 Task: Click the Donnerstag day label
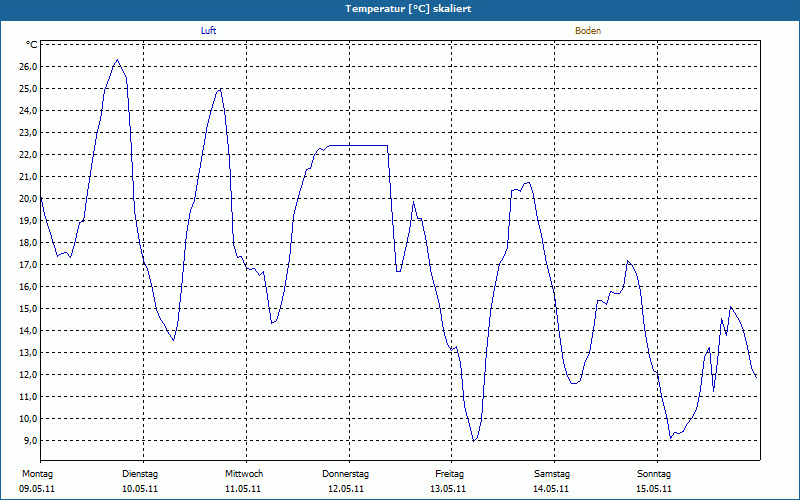point(345,474)
